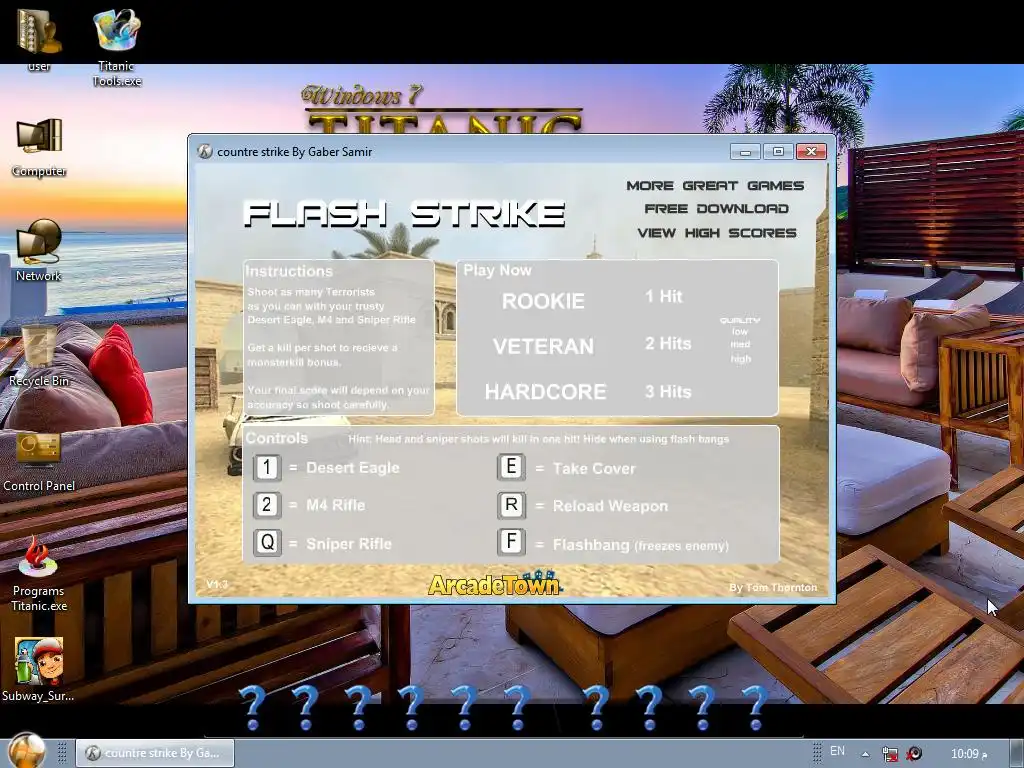The image size is (1024, 768).
Task: Open the 10:09 clock in the tray
Action: click(x=968, y=754)
